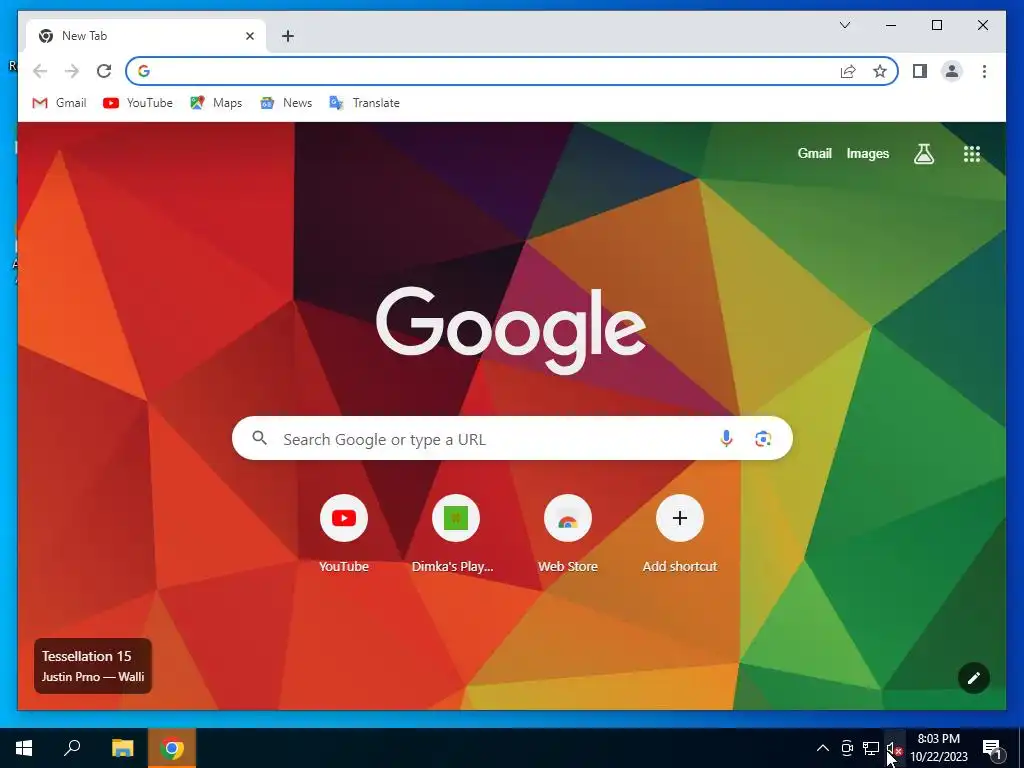The width and height of the screenshot is (1024, 768).
Task: Open Gmail bookmark in bookmarks bar
Action: [x=59, y=103]
